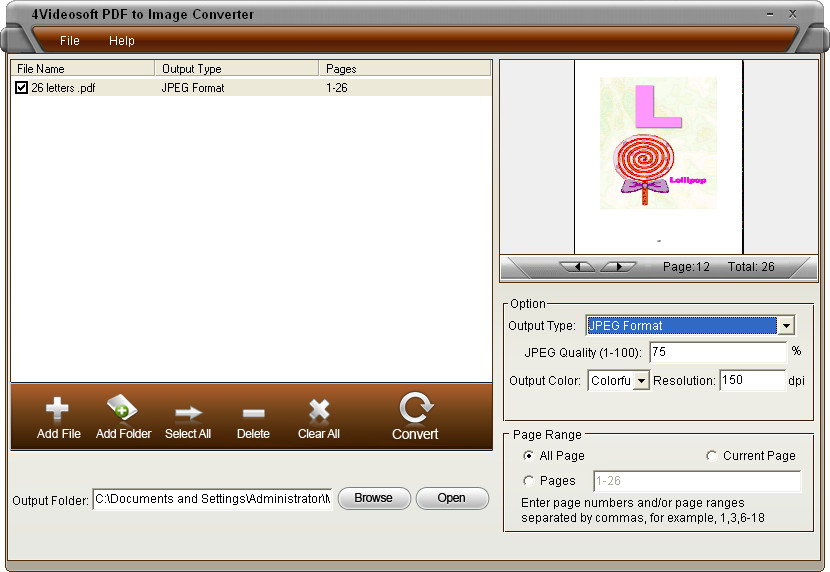The image size is (830, 572).
Task: Choose the Current Page radio option
Action: 712,456
